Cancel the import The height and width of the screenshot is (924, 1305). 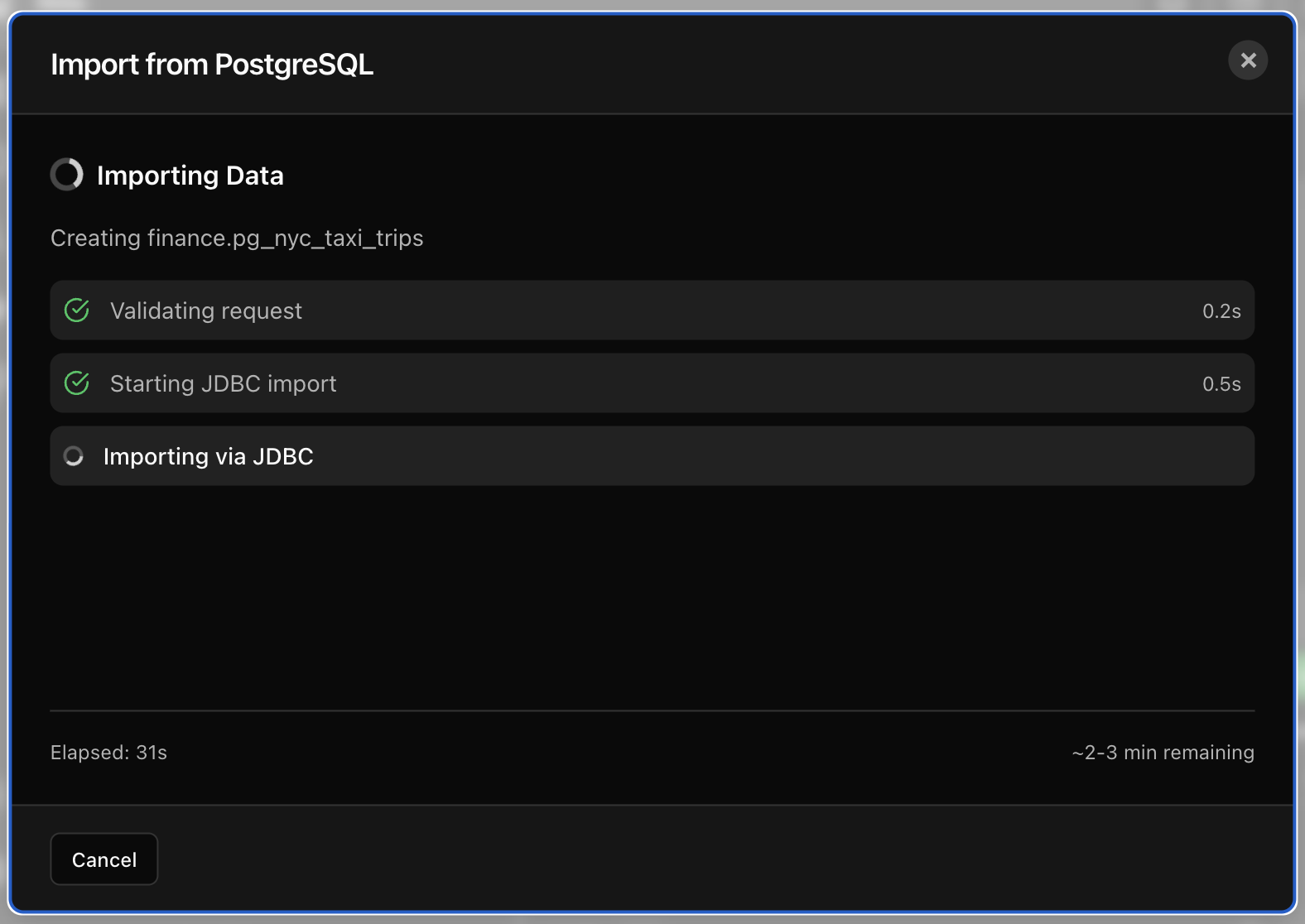coord(104,859)
